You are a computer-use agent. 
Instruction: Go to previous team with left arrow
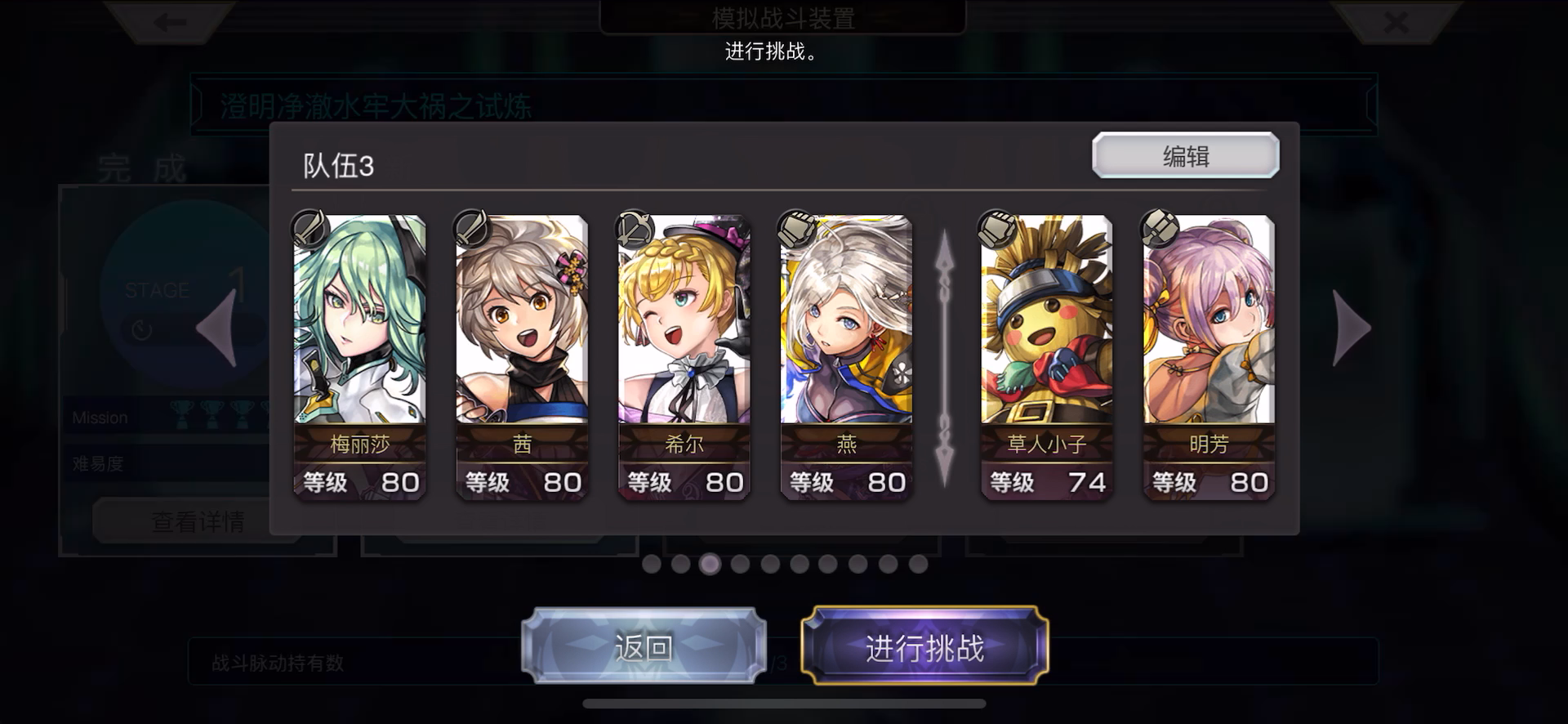coord(217,328)
